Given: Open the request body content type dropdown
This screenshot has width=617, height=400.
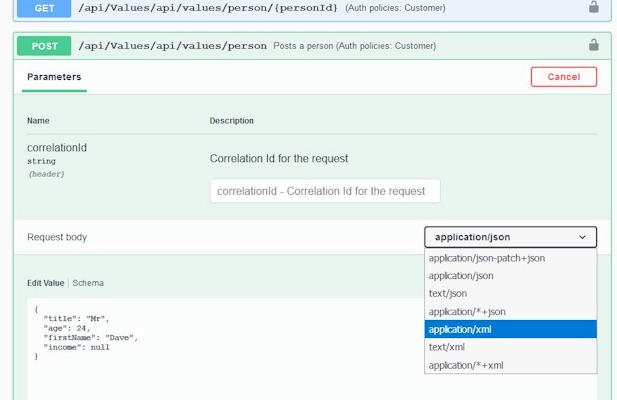Looking at the screenshot, I should (510, 237).
